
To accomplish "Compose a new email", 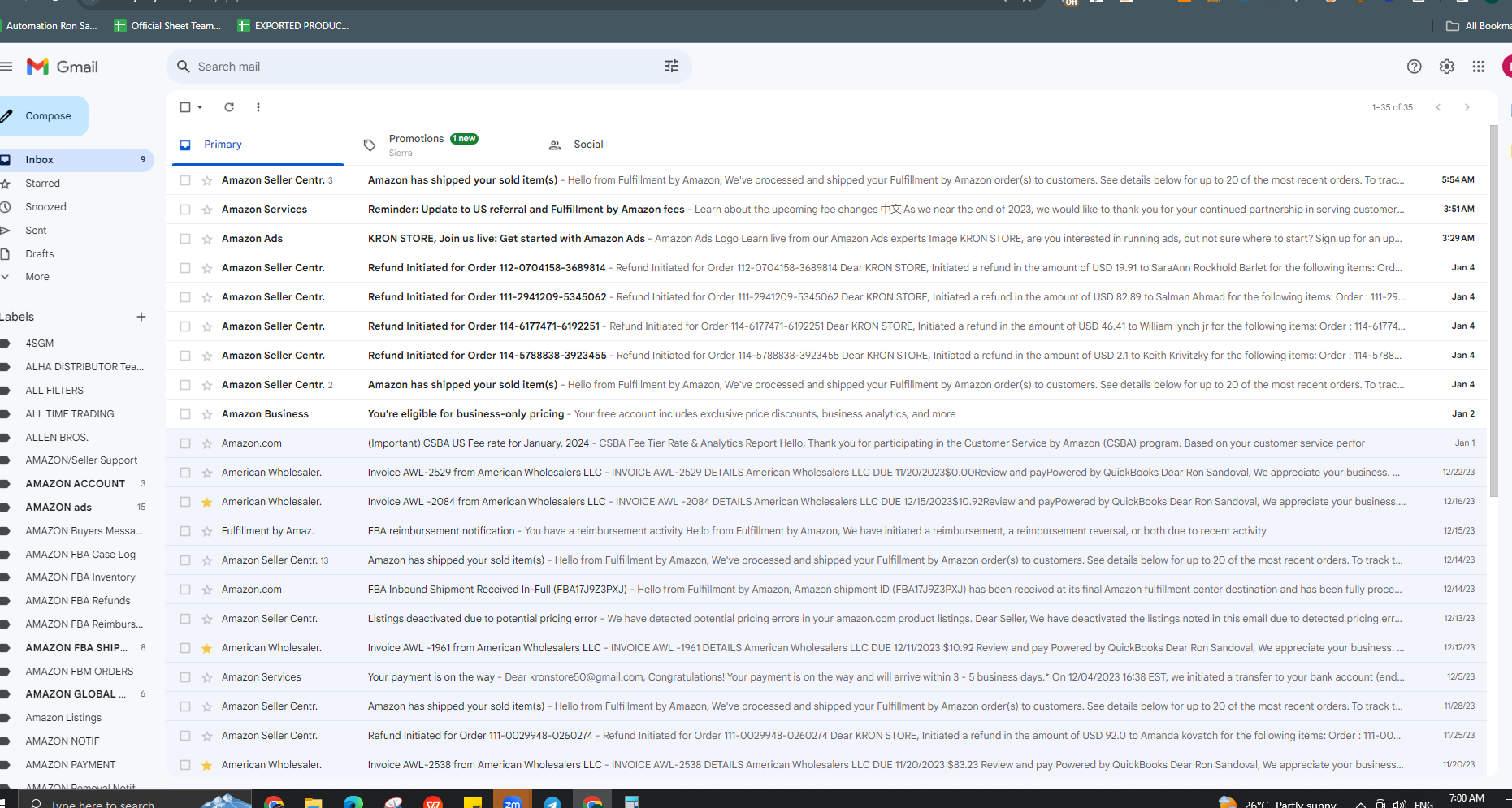I will (42, 116).
